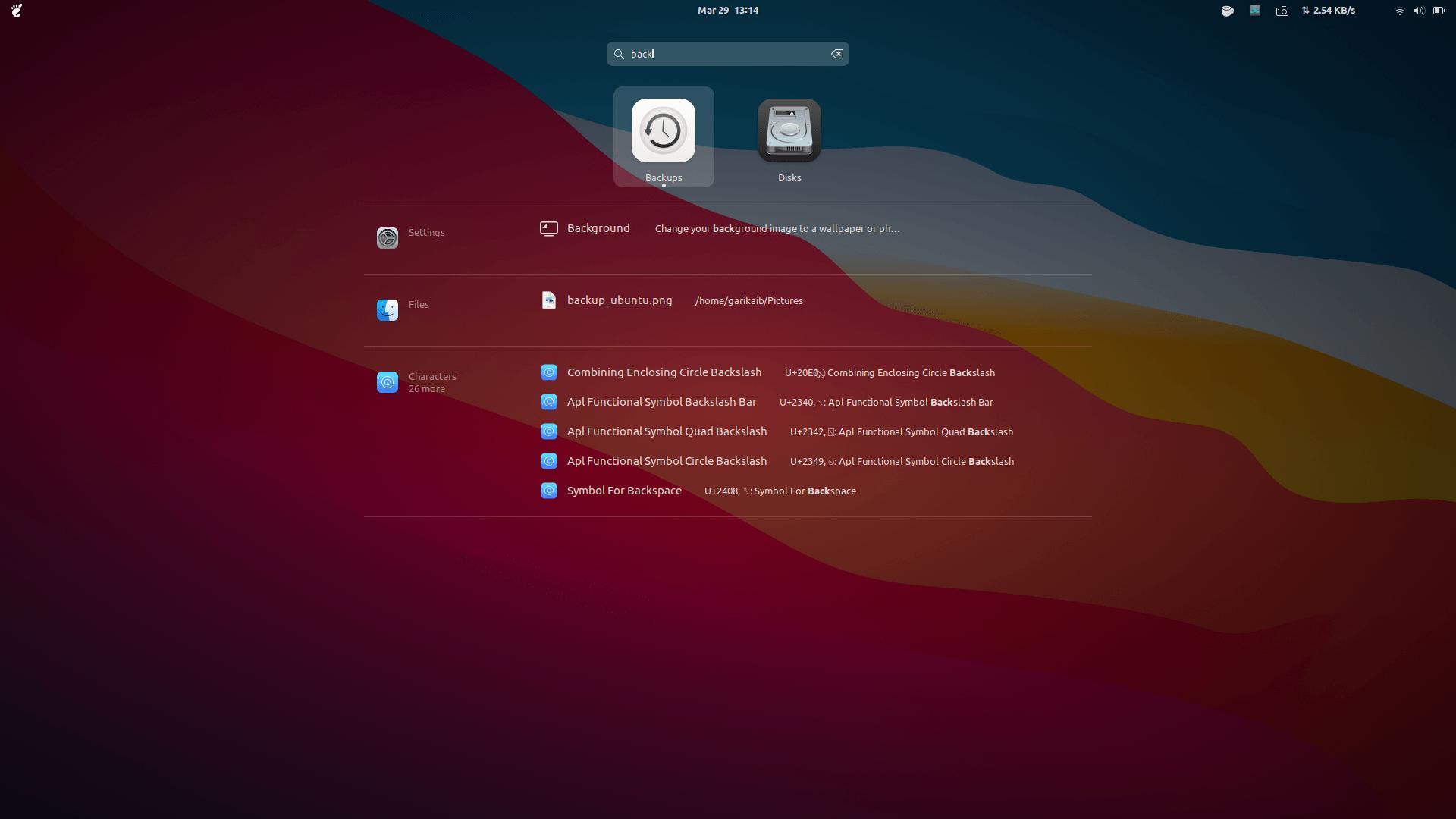The width and height of the screenshot is (1456, 819).
Task: Copy Combining Enclosing Circle Backslash character
Action: [664, 372]
